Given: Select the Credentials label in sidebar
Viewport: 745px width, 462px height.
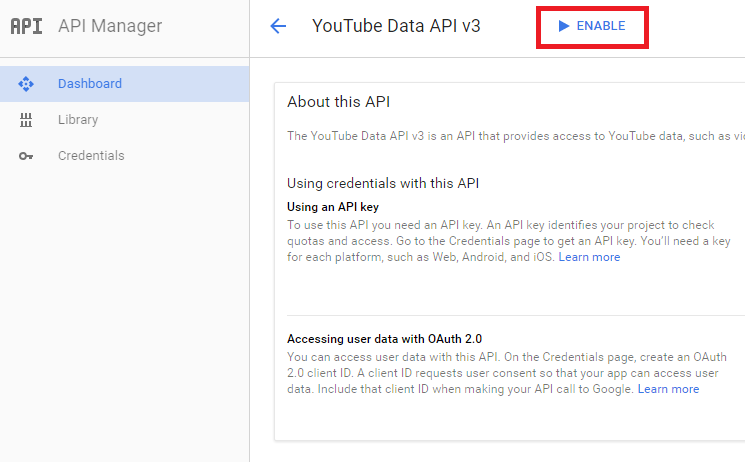Looking at the screenshot, I should click(91, 156).
